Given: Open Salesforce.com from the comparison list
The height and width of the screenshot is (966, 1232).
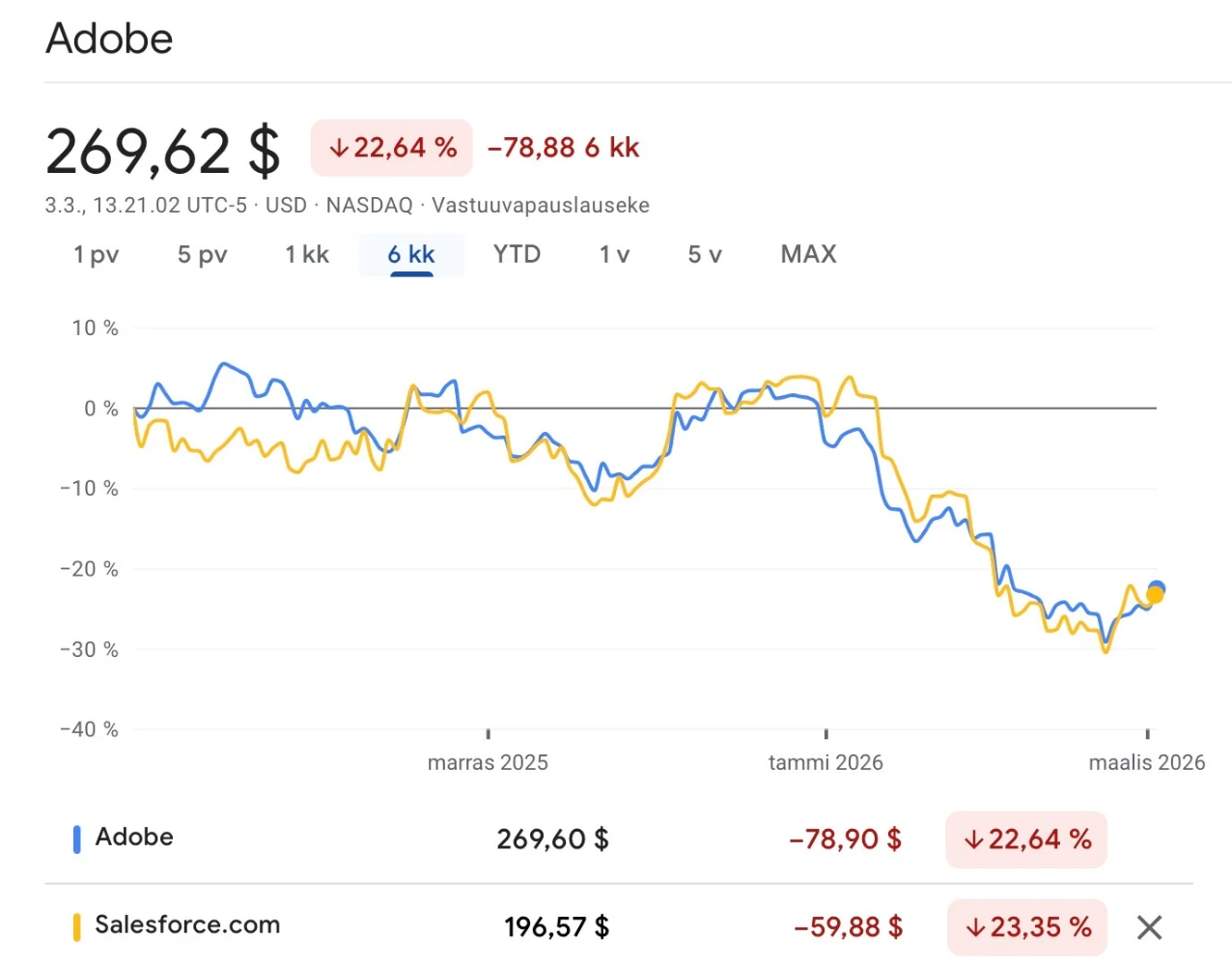Looking at the screenshot, I should [x=187, y=925].
